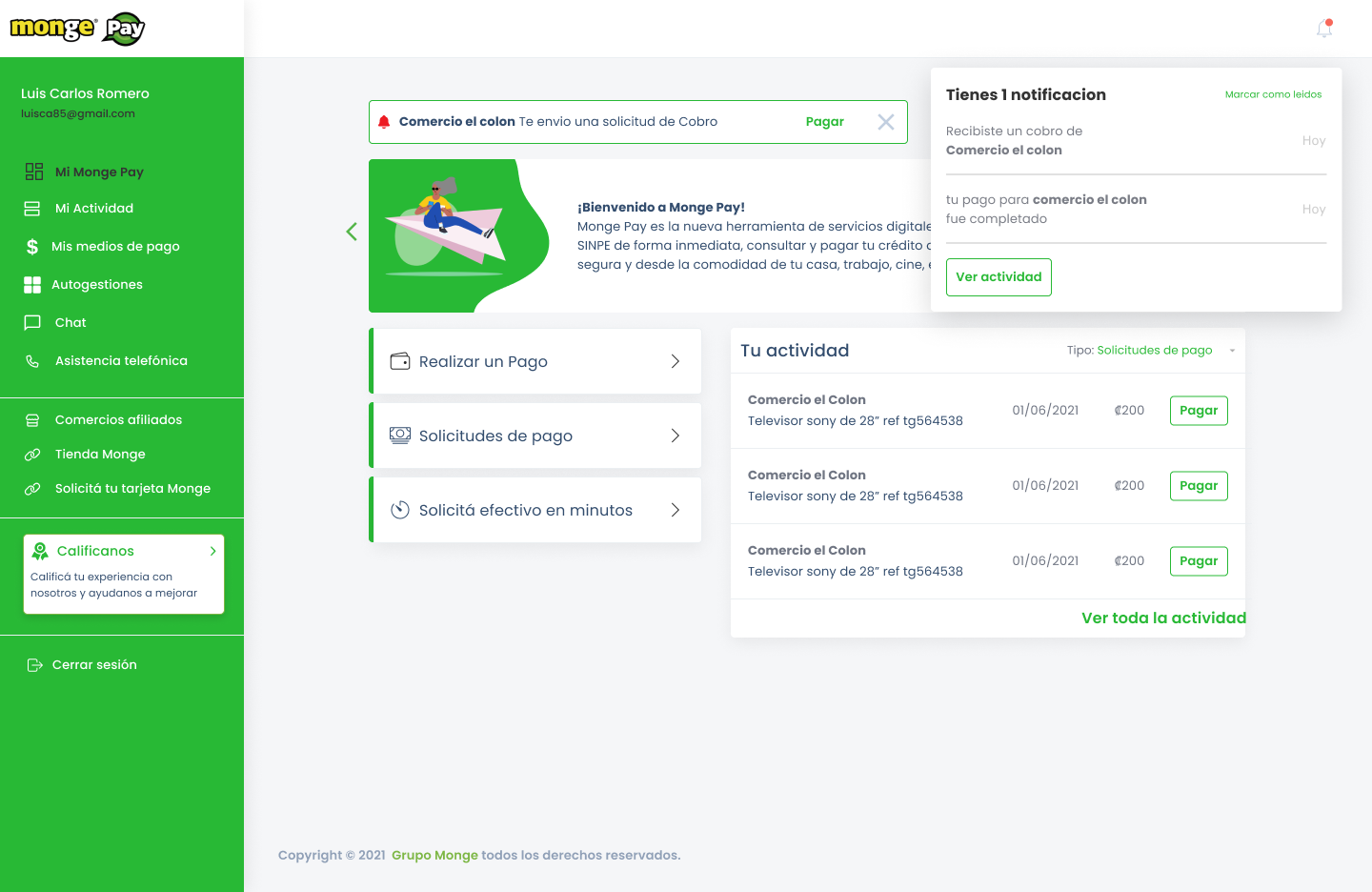Expand Solicitá efectivo en minutos chevron

[676, 510]
